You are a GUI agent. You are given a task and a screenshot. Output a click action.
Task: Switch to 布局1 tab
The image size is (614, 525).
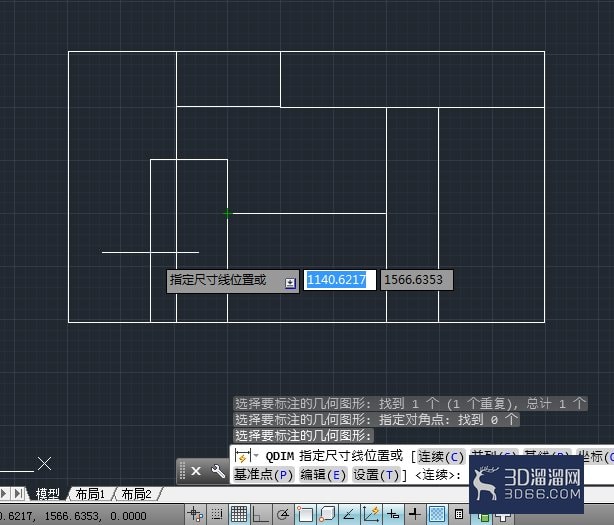click(x=90, y=494)
